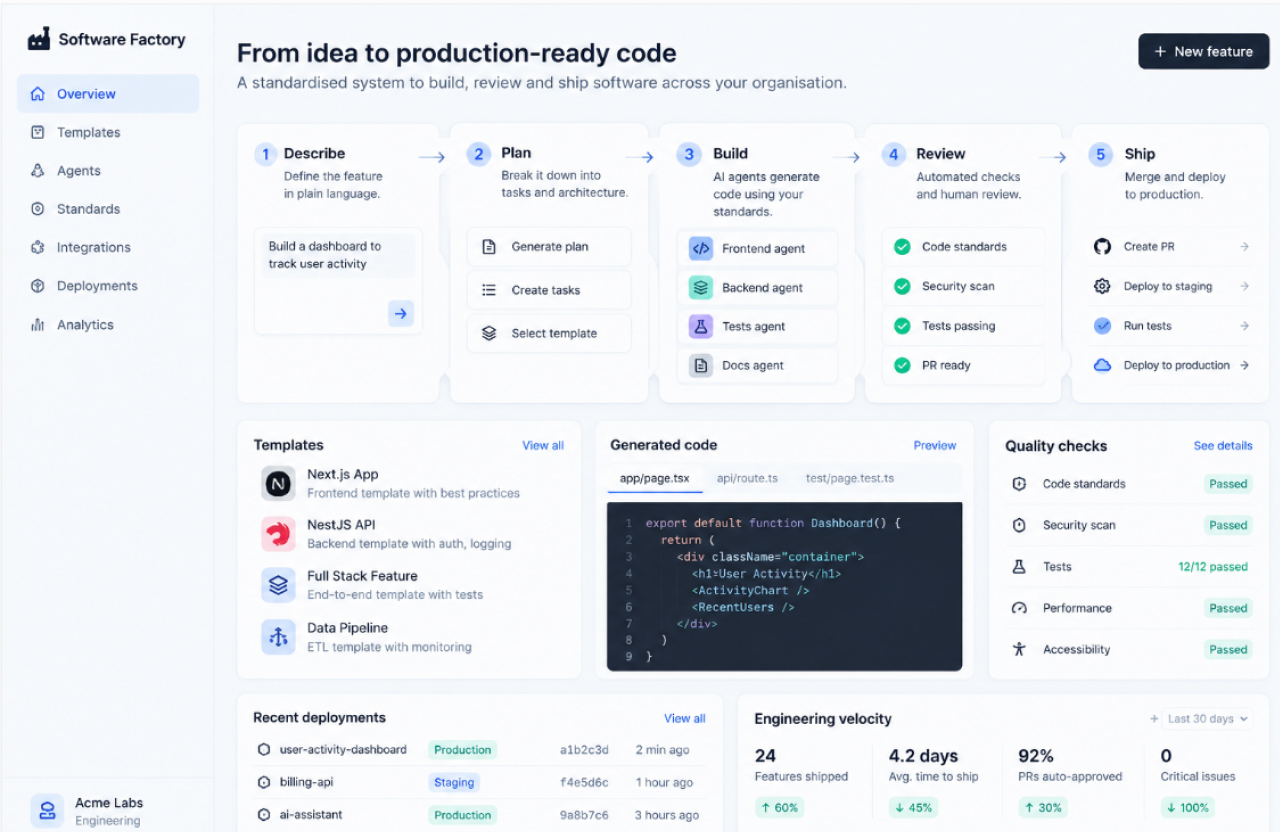Click the Staging badge for billing-api
The height and width of the screenshot is (832, 1280).
point(454,782)
